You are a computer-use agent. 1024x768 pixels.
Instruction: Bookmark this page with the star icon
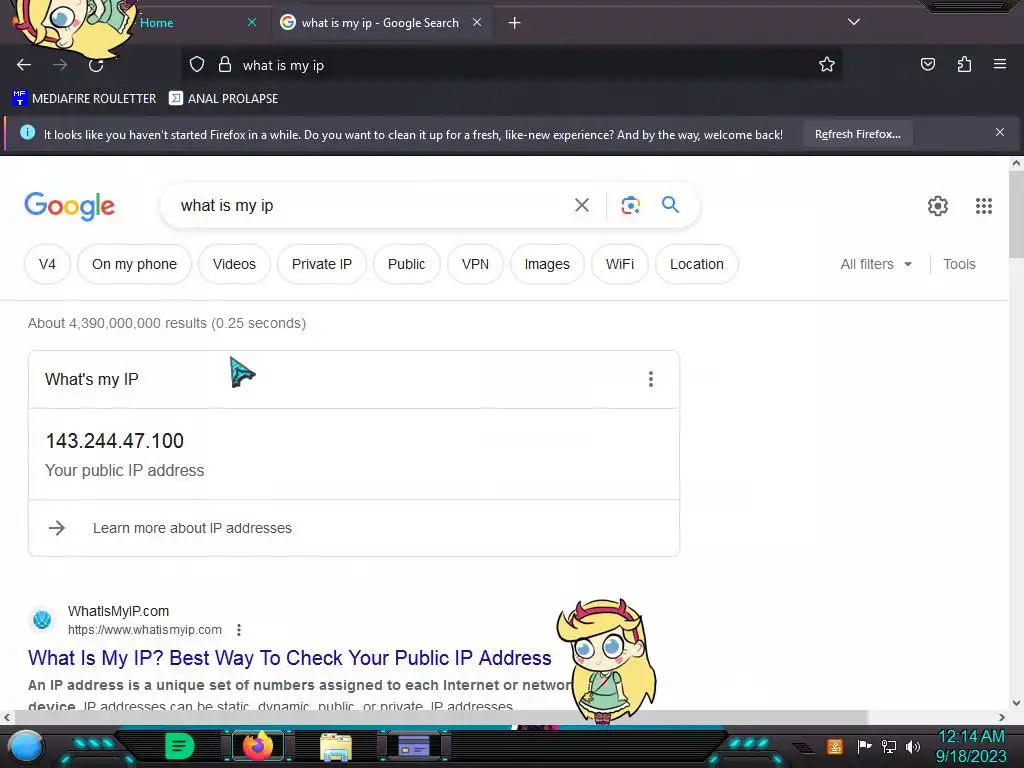coord(827,64)
